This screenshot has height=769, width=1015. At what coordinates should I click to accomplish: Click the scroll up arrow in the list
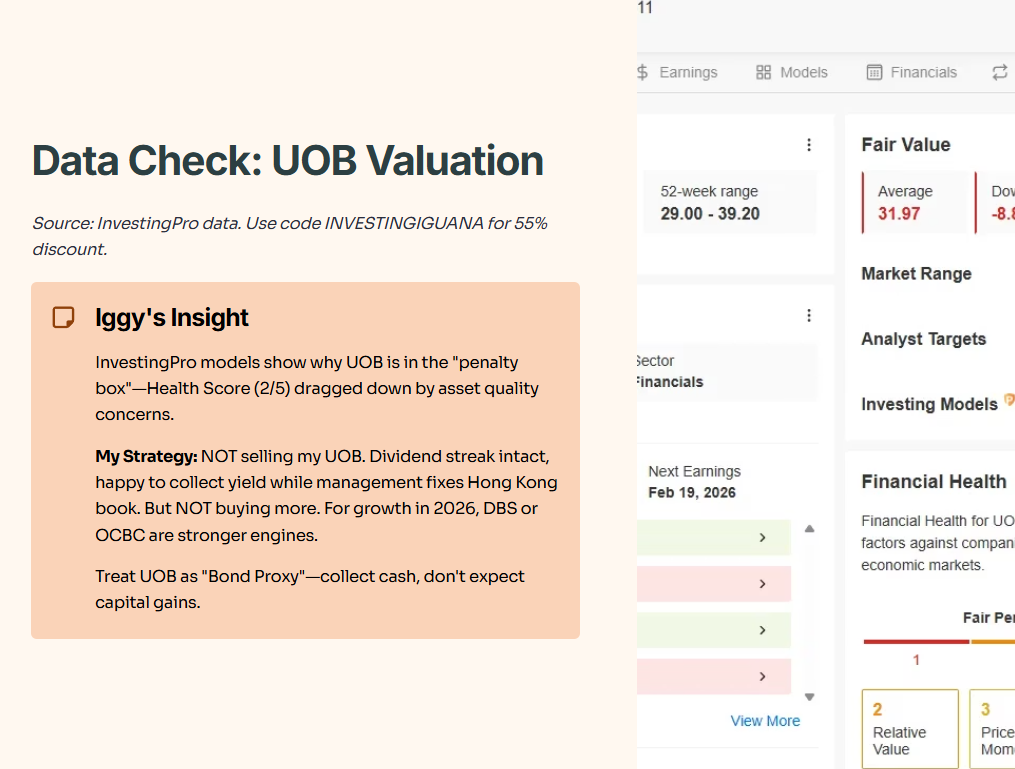[x=809, y=529]
